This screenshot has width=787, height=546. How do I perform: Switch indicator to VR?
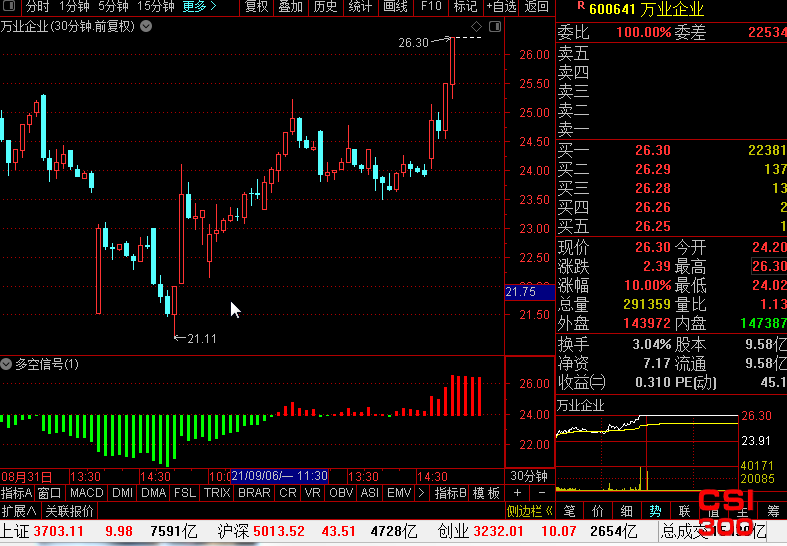(x=313, y=493)
